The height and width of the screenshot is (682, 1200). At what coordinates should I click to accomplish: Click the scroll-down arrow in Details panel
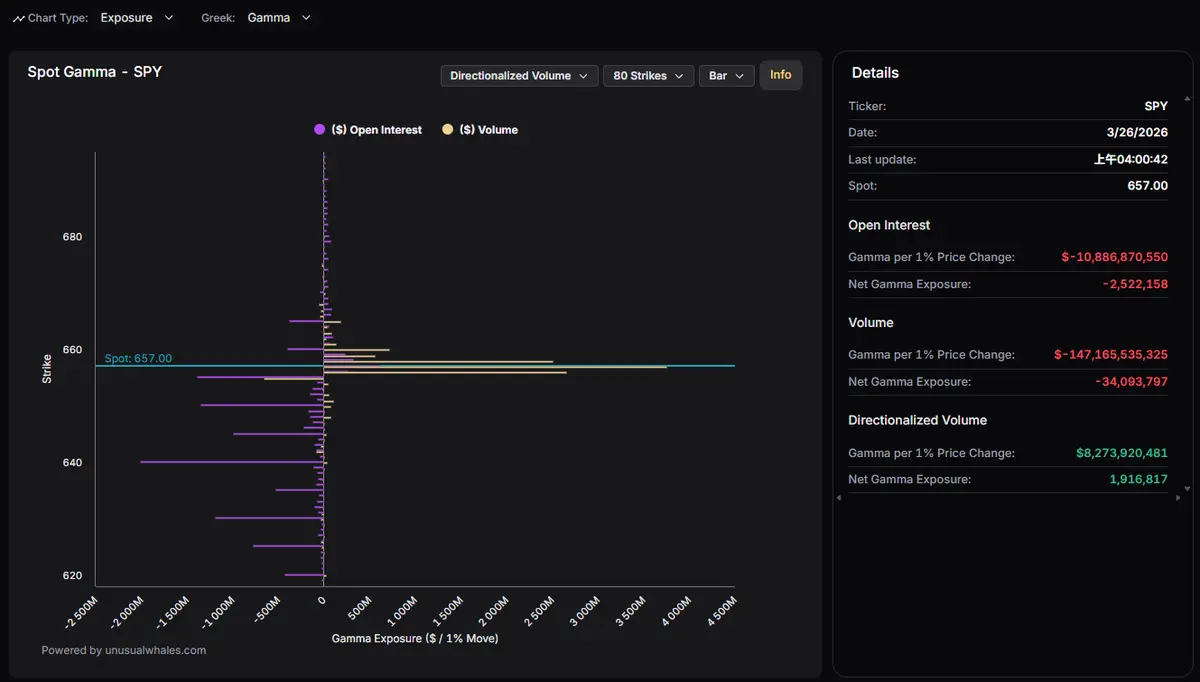point(1187,486)
